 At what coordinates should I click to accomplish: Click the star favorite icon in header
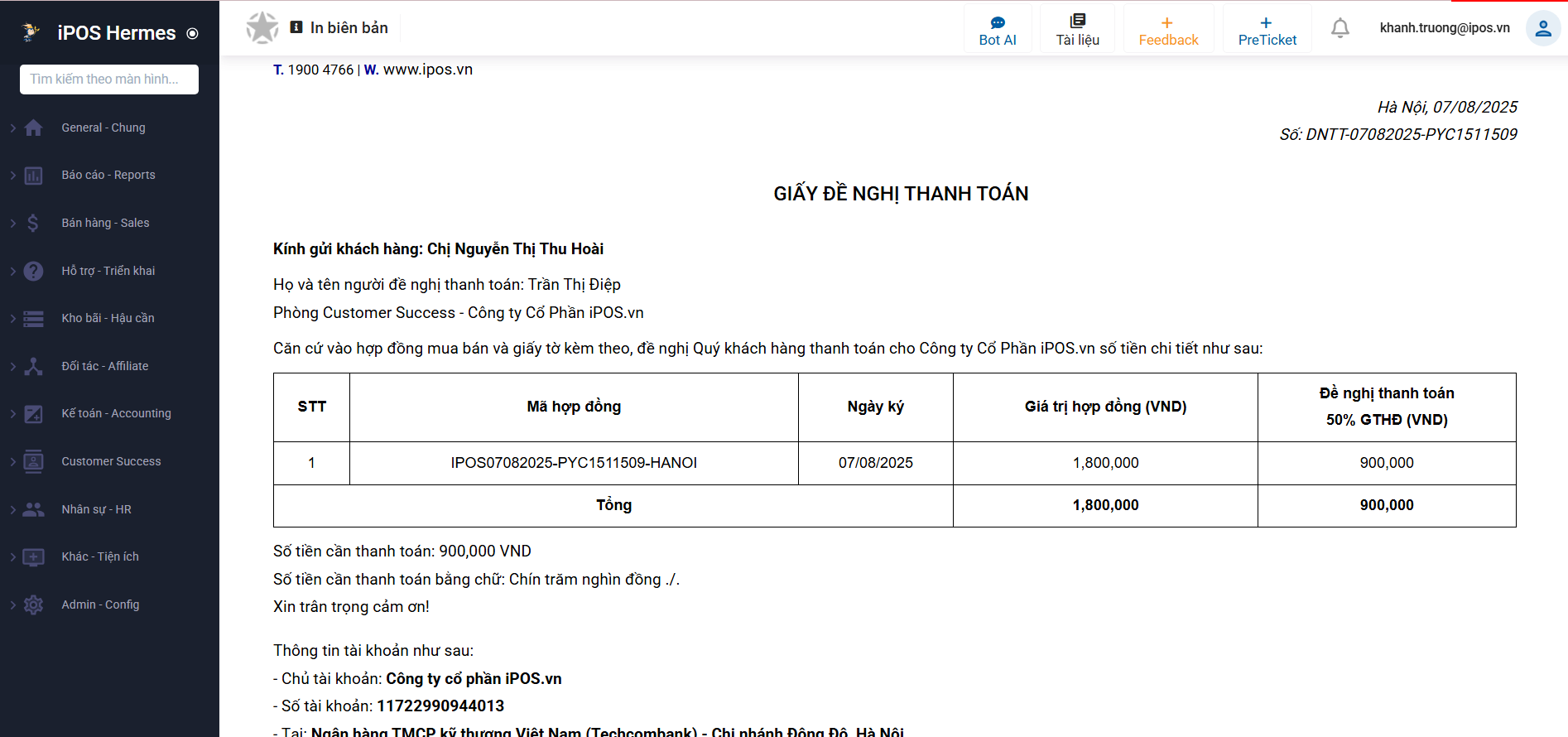[262, 28]
